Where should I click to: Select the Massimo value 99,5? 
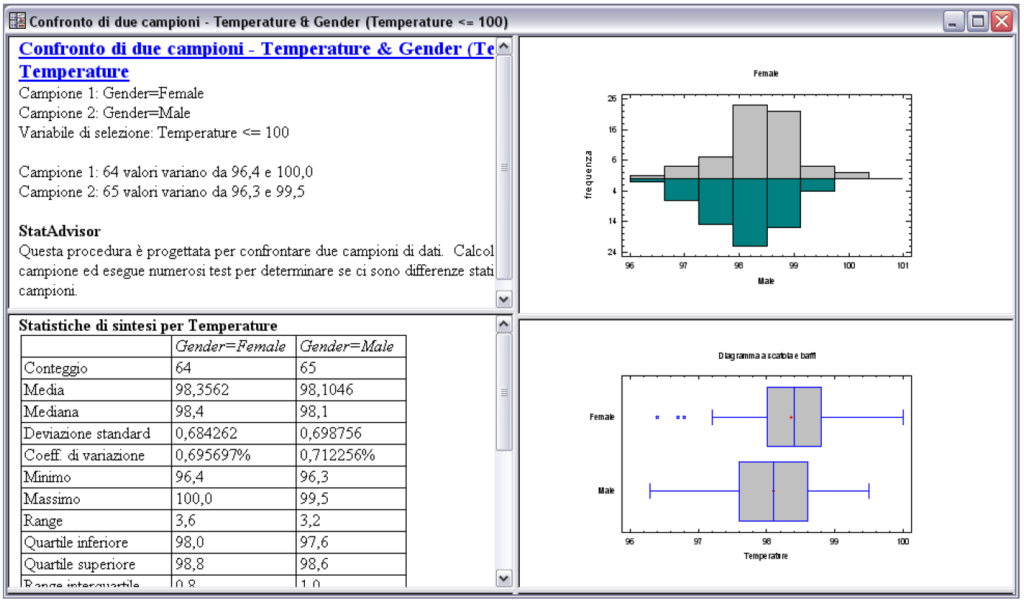click(313, 499)
